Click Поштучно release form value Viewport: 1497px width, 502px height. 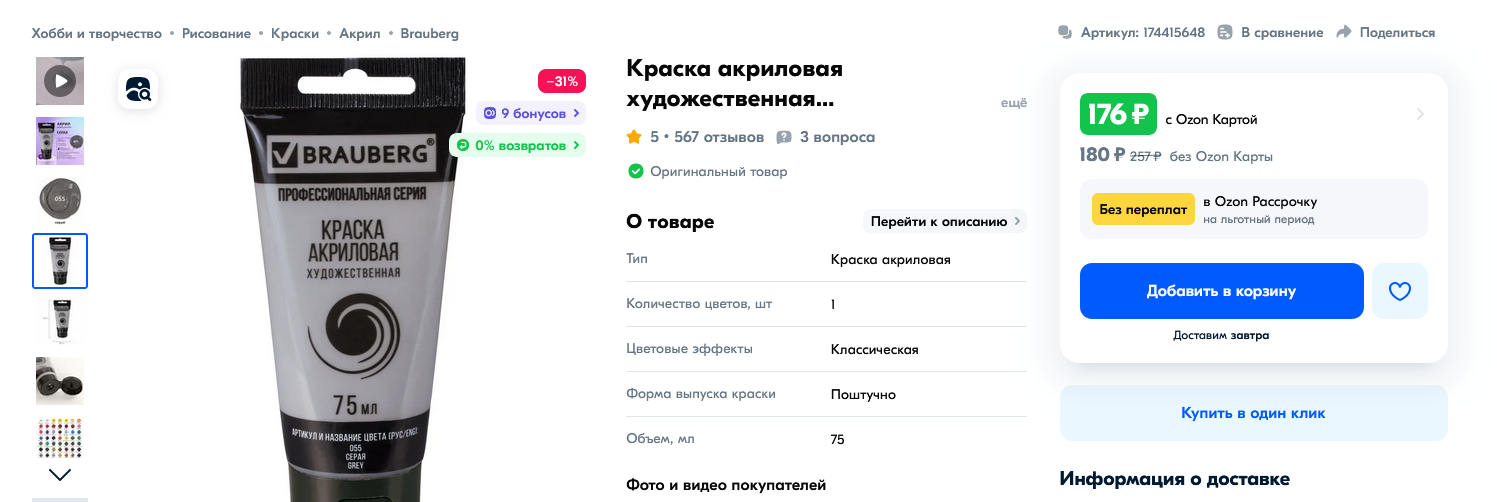pos(863,394)
